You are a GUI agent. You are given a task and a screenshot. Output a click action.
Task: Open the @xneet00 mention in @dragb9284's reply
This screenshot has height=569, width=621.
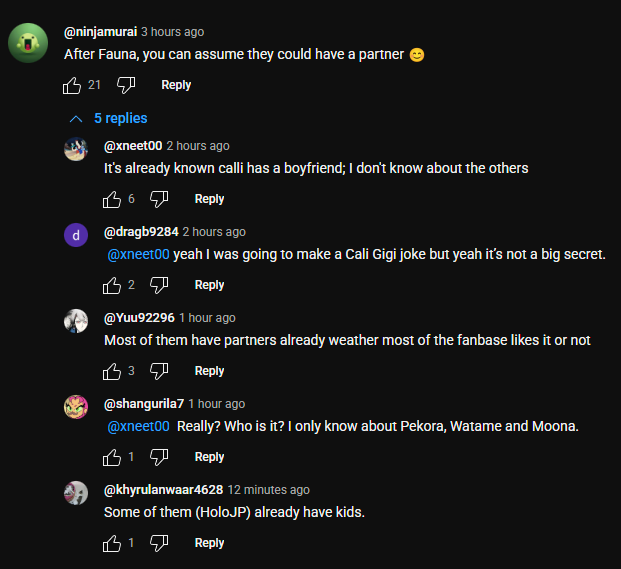point(138,254)
